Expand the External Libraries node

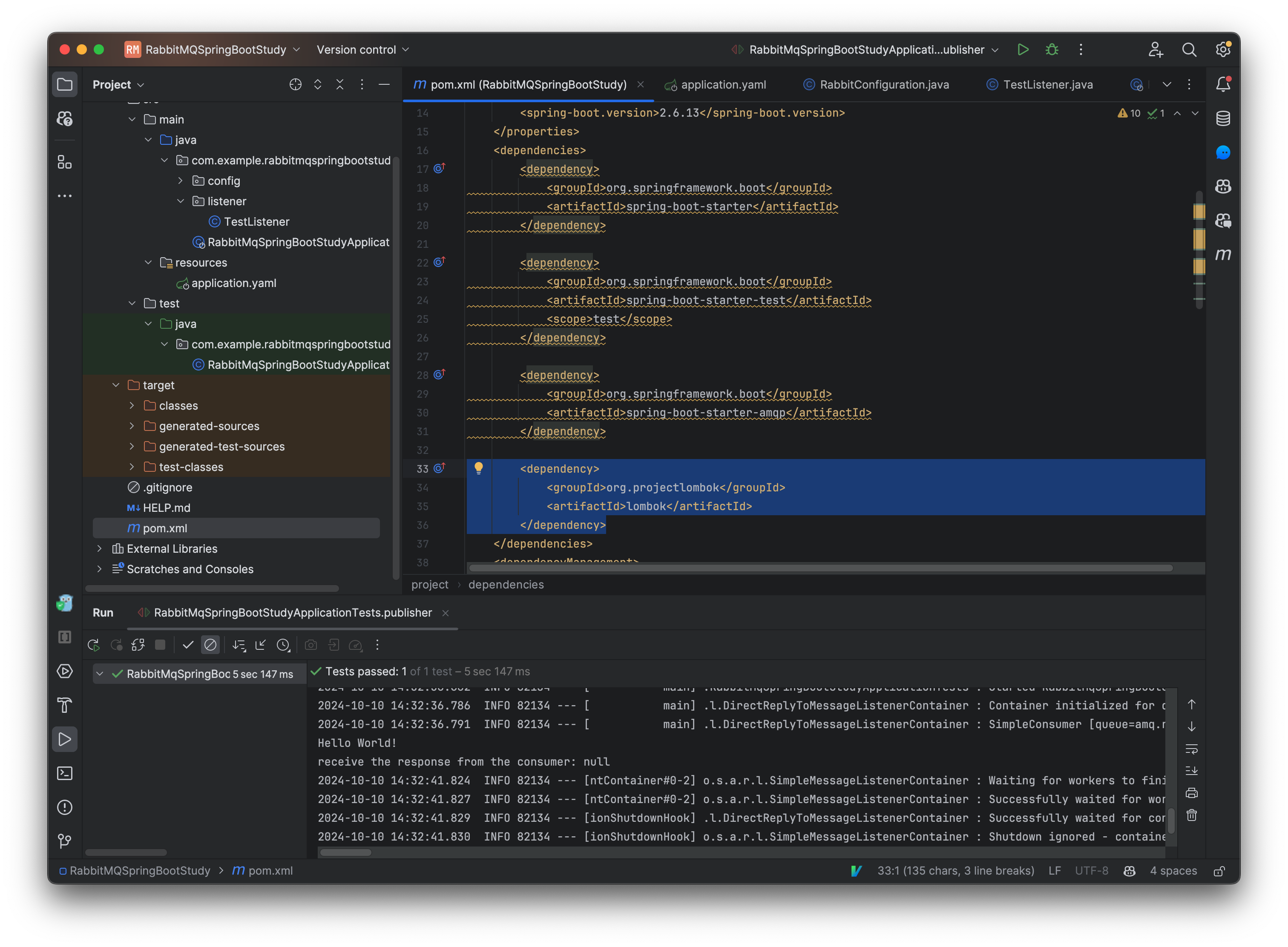(99, 548)
